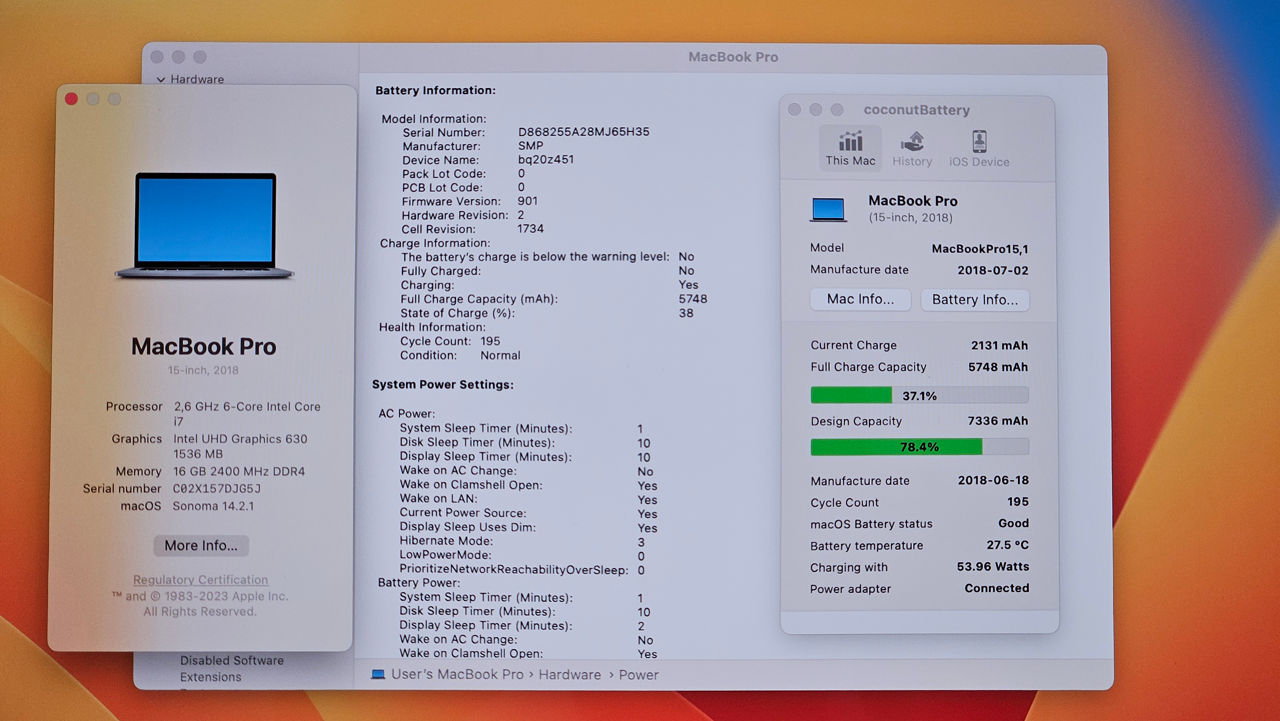Close the System Information window

(x=157, y=57)
